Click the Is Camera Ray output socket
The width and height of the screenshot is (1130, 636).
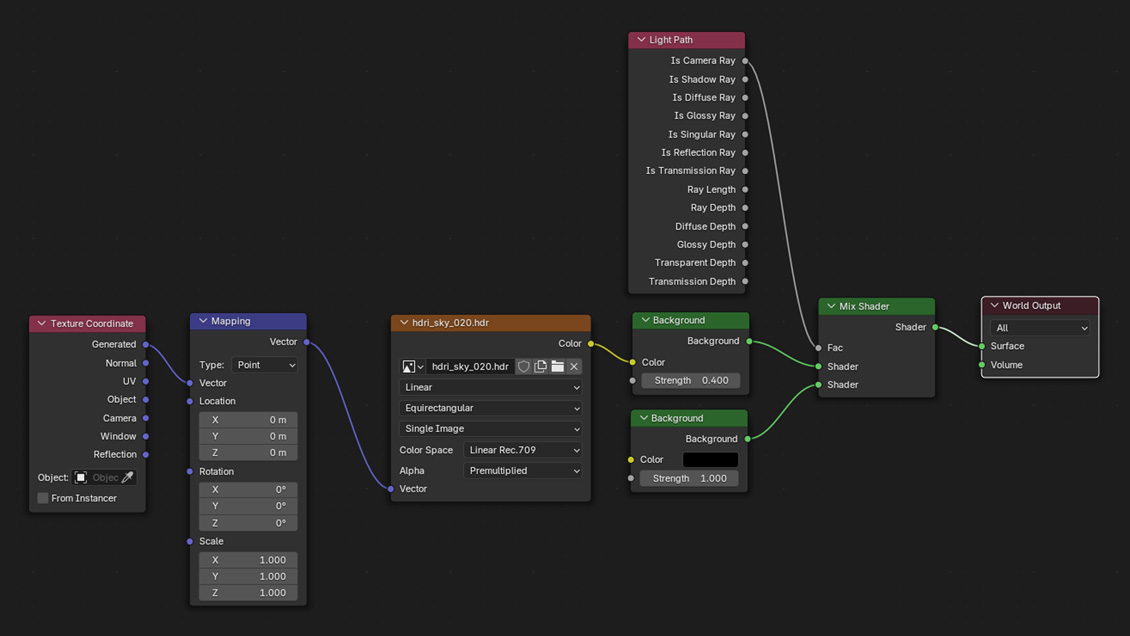pos(745,61)
